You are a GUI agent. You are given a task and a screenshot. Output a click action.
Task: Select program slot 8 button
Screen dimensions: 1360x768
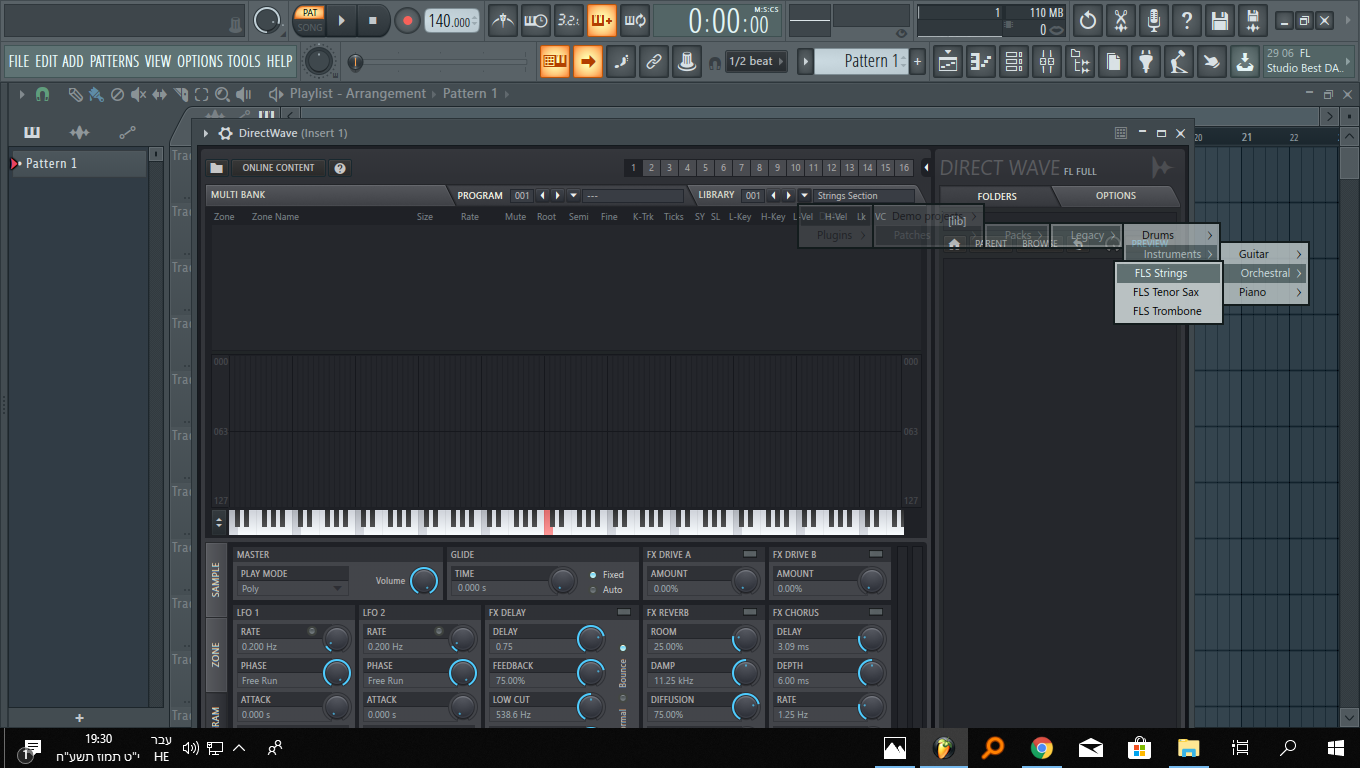pyautogui.click(x=759, y=168)
